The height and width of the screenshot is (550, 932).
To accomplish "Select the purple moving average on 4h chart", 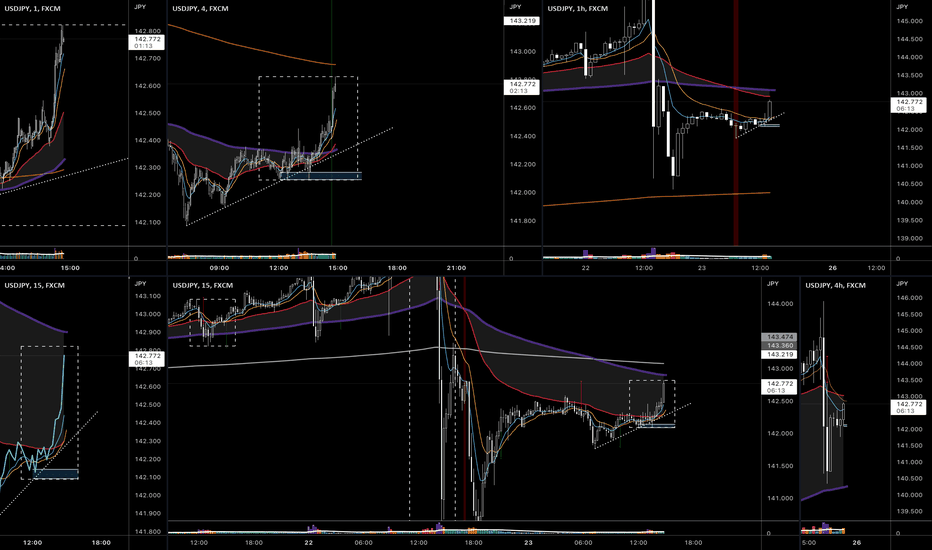I will point(824,493).
